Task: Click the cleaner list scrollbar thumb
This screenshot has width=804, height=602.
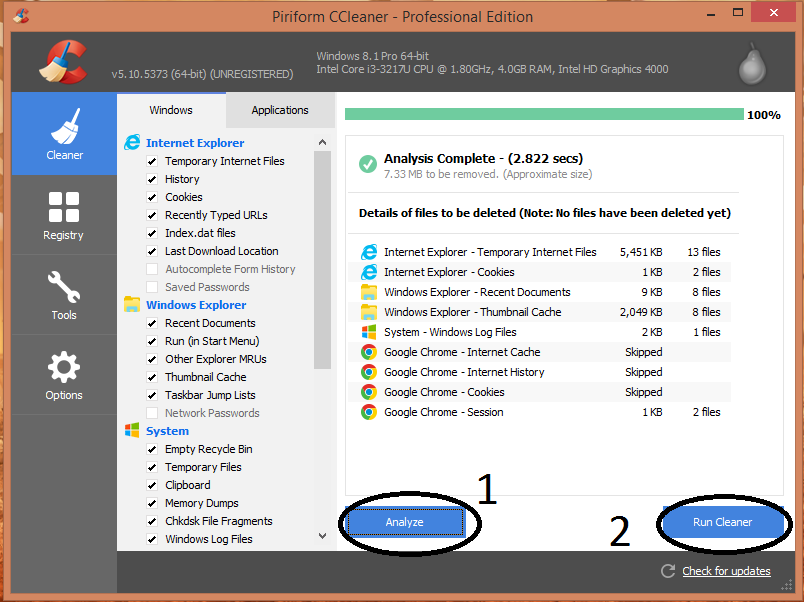Action: [323, 260]
